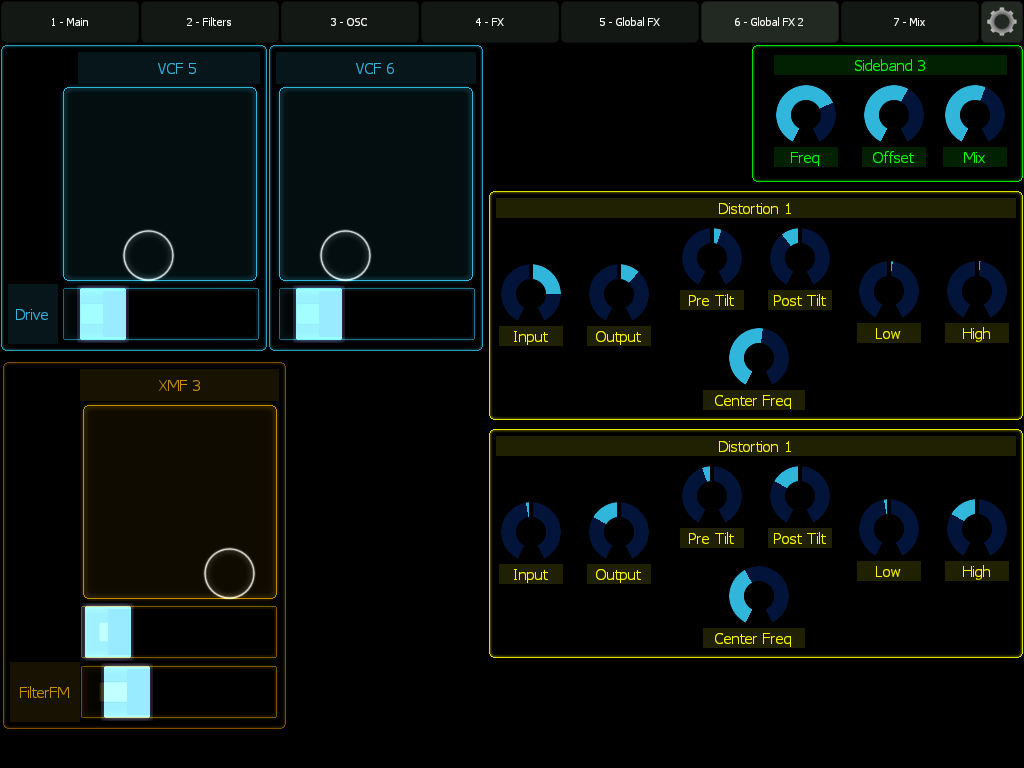Click the Sideband 3 Mix knob
The height and width of the screenshot is (768, 1024).
coord(974,114)
